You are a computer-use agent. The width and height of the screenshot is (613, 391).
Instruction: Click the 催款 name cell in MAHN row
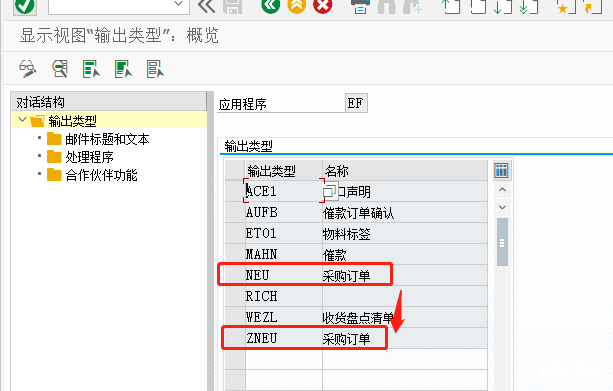(405, 255)
